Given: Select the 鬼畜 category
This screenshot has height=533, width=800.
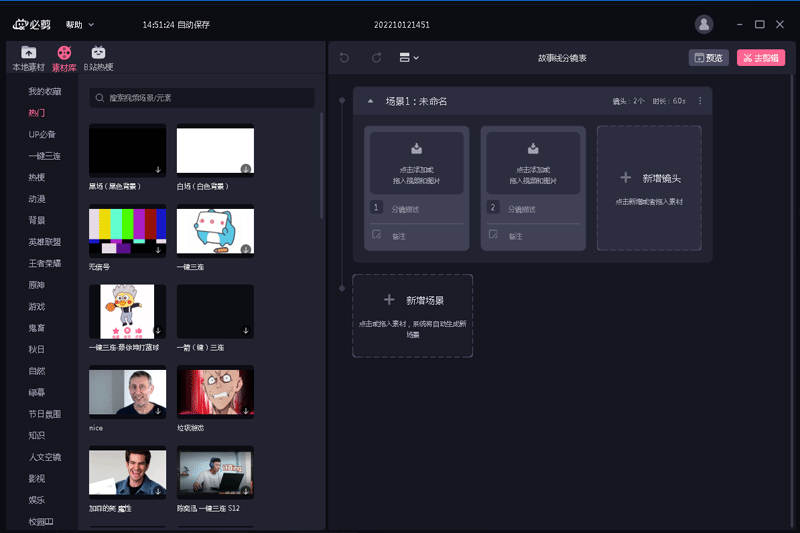Looking at the screenshot, I should 37,327.
